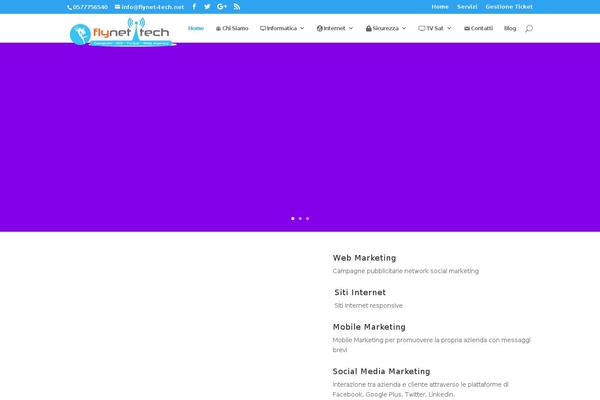
Task: Click text 'Siti internet responsive'
Action: [368, 305]
